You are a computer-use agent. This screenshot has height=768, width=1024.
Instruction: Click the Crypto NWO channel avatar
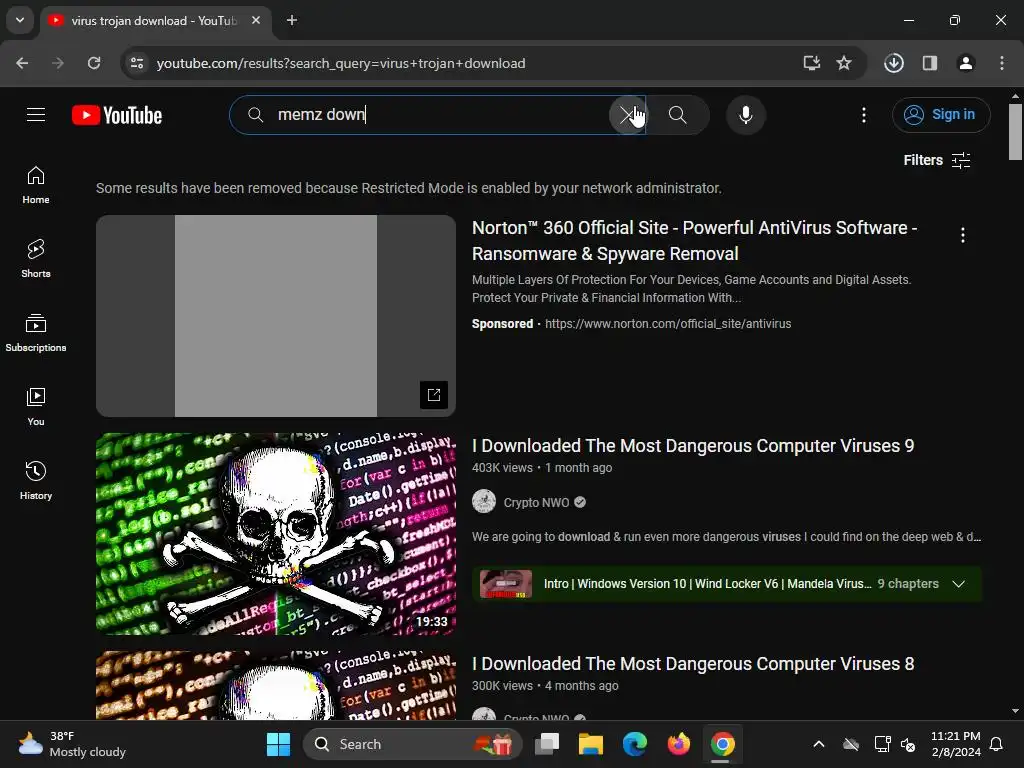(484, 502)
